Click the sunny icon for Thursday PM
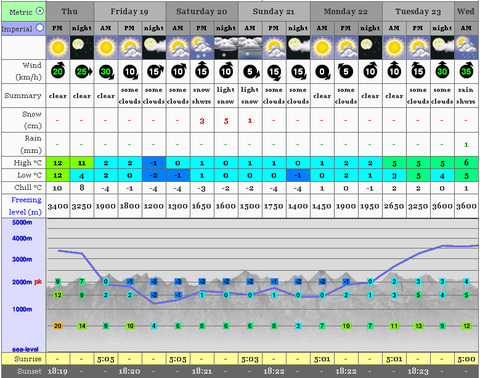Viewport: 480px width, 378px height. click(x=58, y=48)
